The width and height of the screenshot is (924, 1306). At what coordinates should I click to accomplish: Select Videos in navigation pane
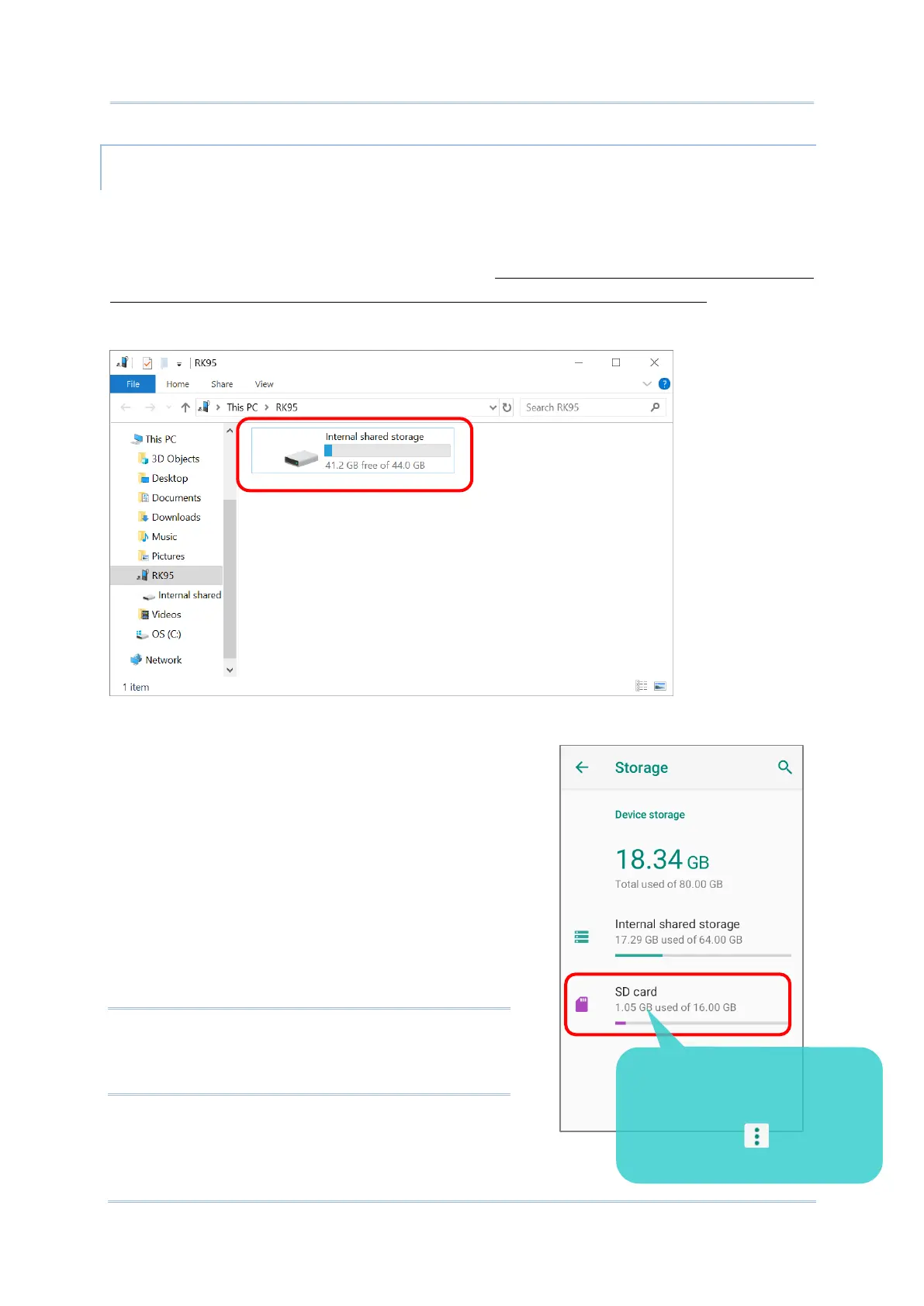pos(166,615)
